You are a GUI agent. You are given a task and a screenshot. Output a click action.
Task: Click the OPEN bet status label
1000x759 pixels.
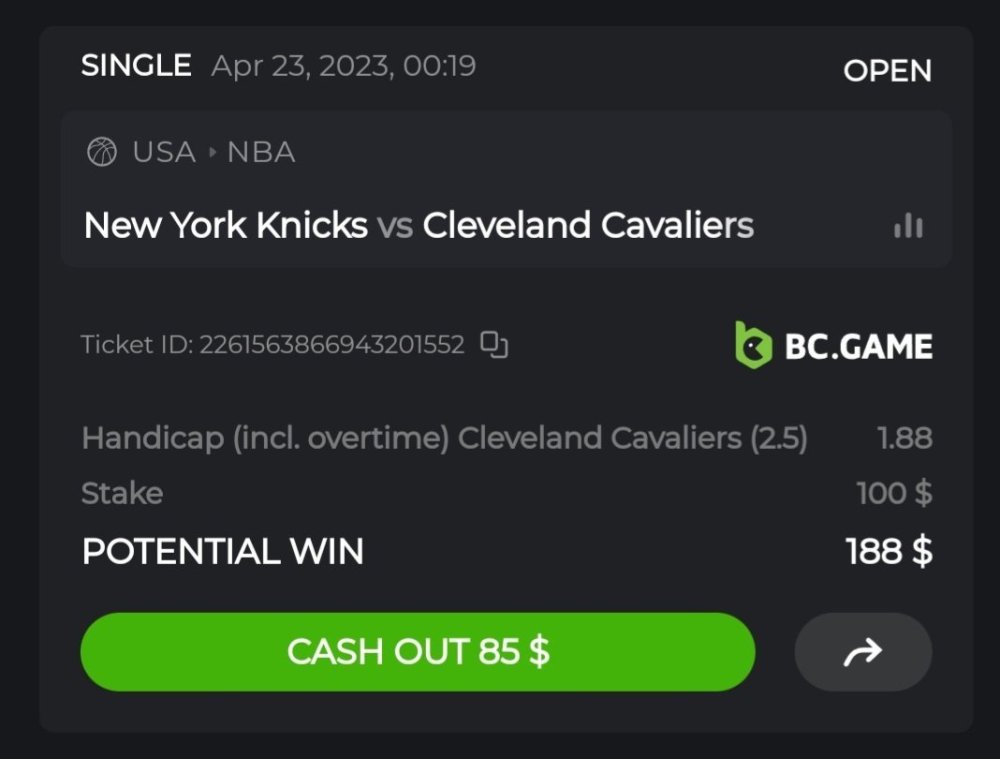[887, 71]
